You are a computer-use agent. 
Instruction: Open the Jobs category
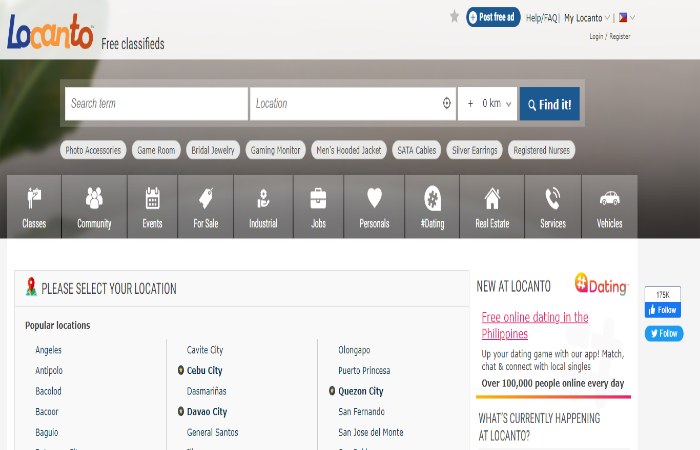pyautogui.click(x=318, y=207)
